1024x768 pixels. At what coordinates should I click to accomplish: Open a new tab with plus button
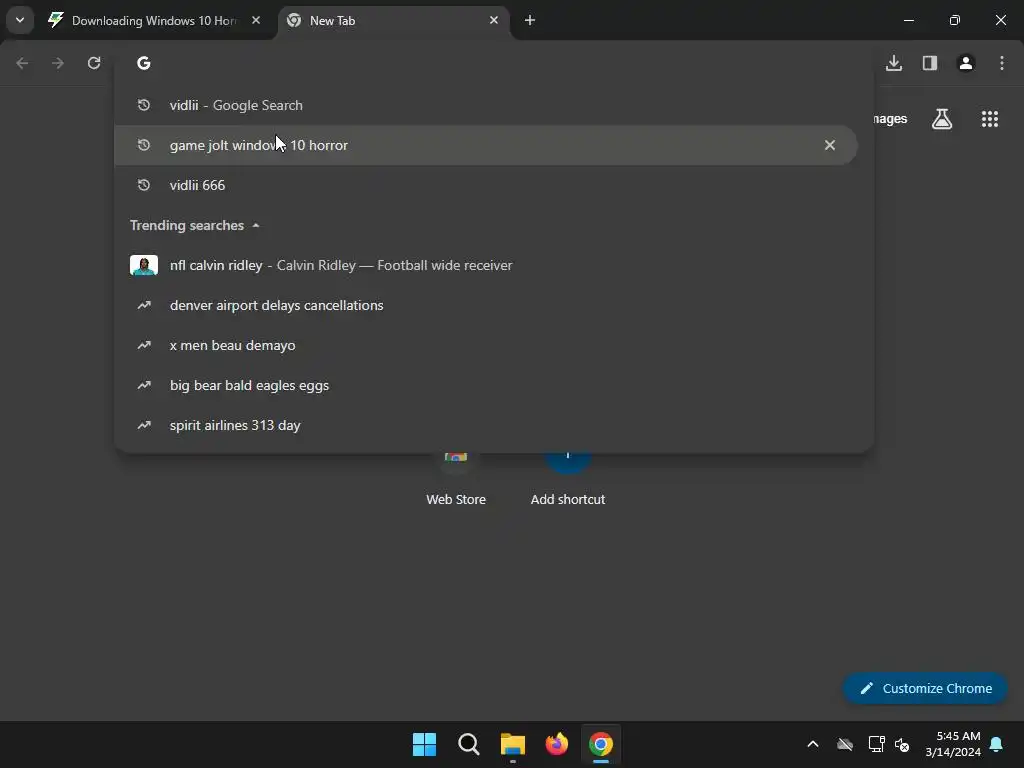click(530, 20)
